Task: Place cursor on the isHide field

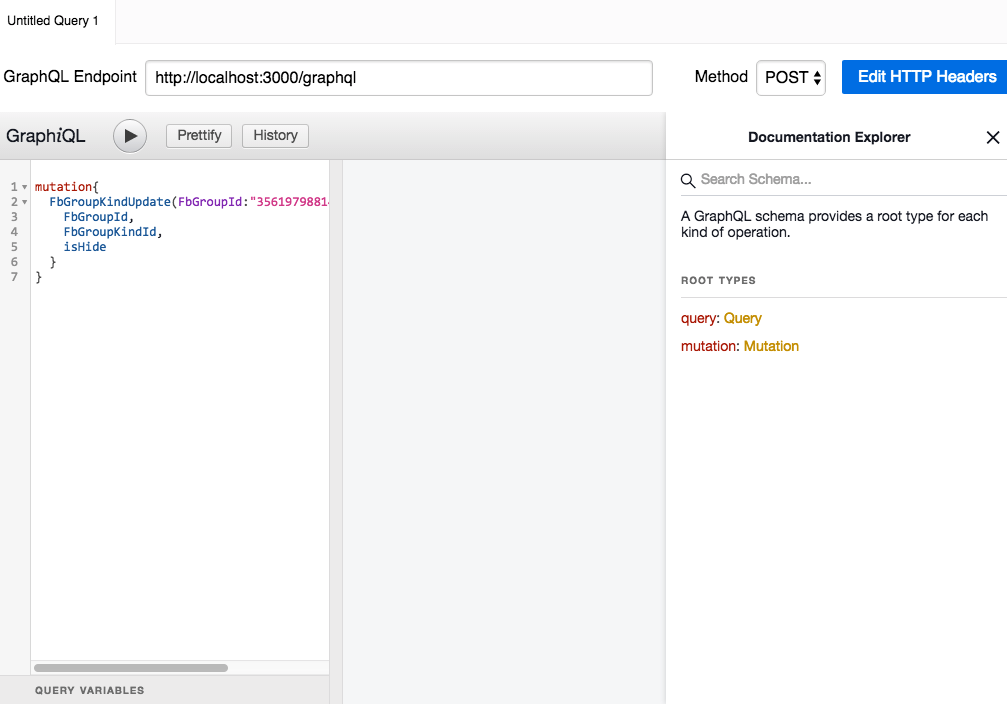Action: pos(84,247)
